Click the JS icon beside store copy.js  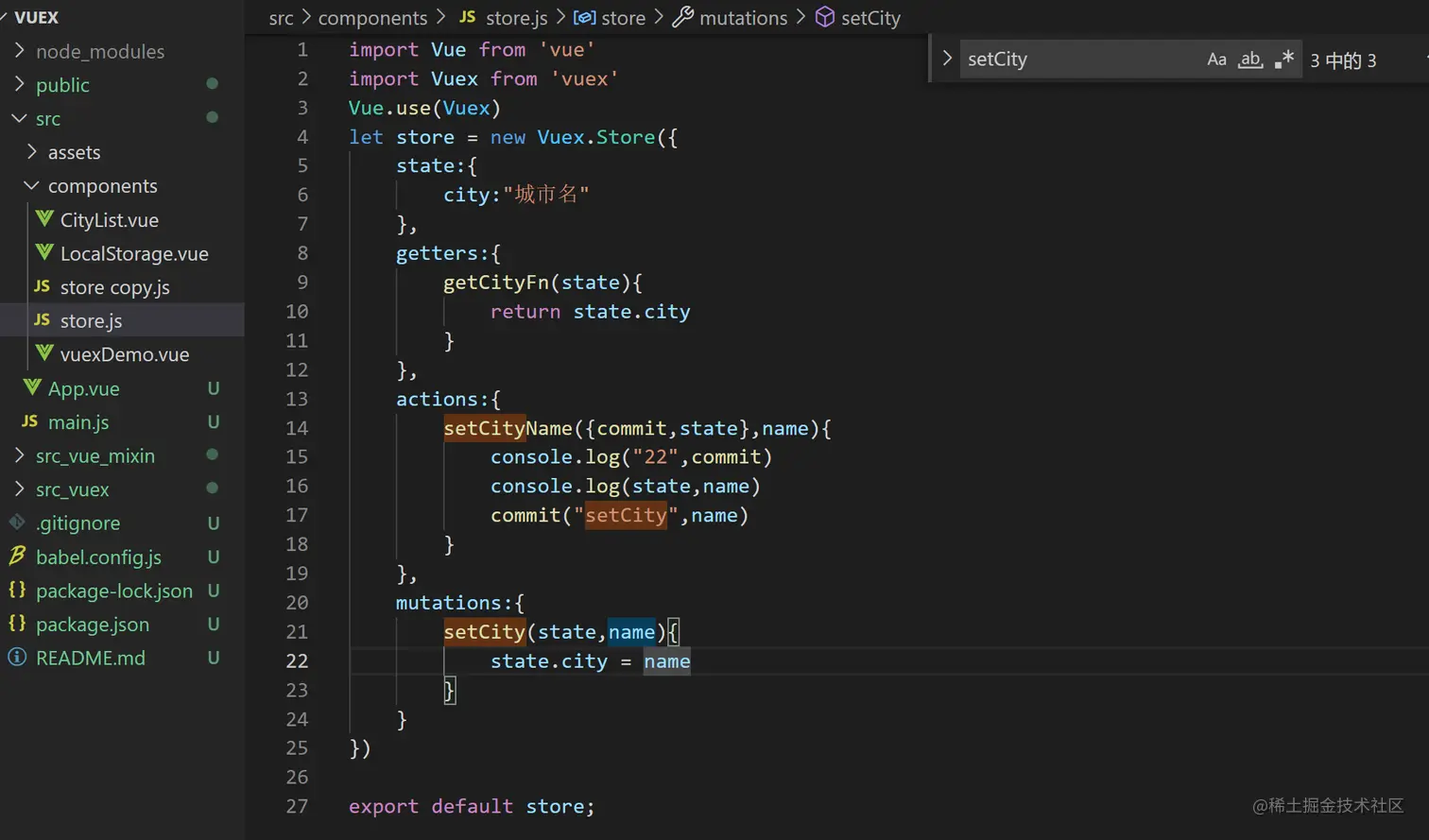point(42,286)
